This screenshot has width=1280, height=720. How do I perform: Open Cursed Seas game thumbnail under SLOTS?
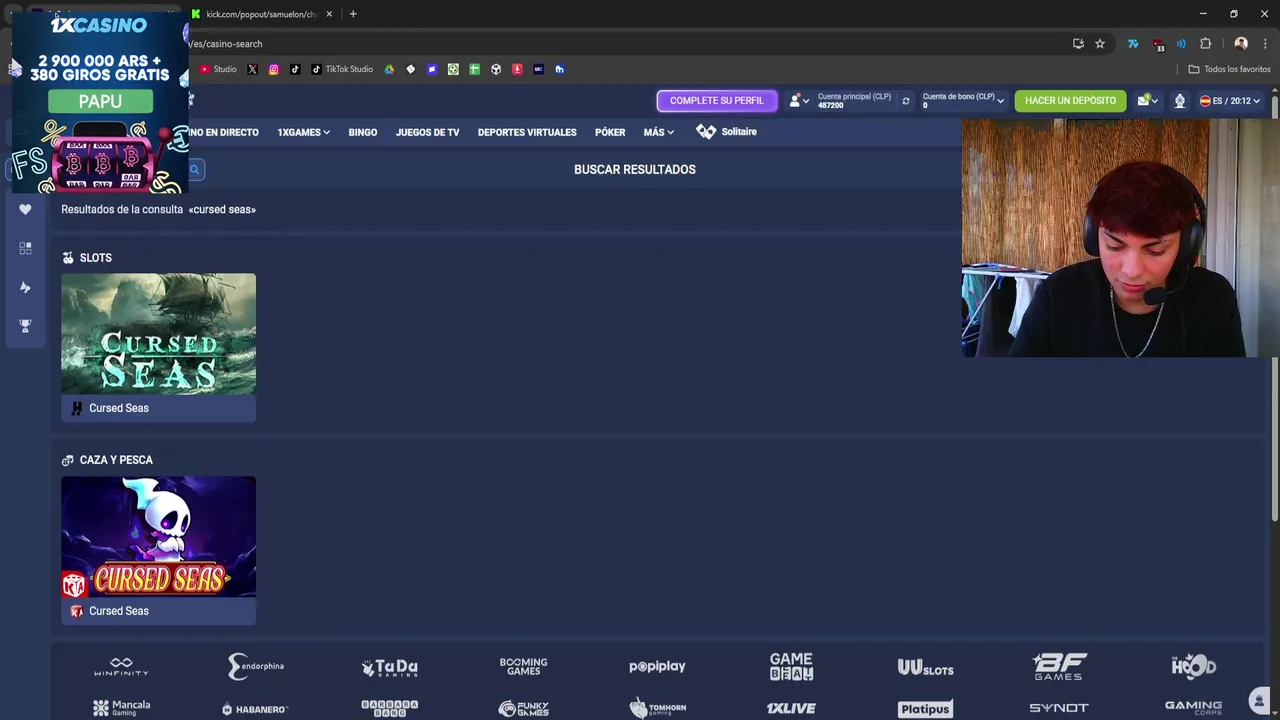pos(158,333)
